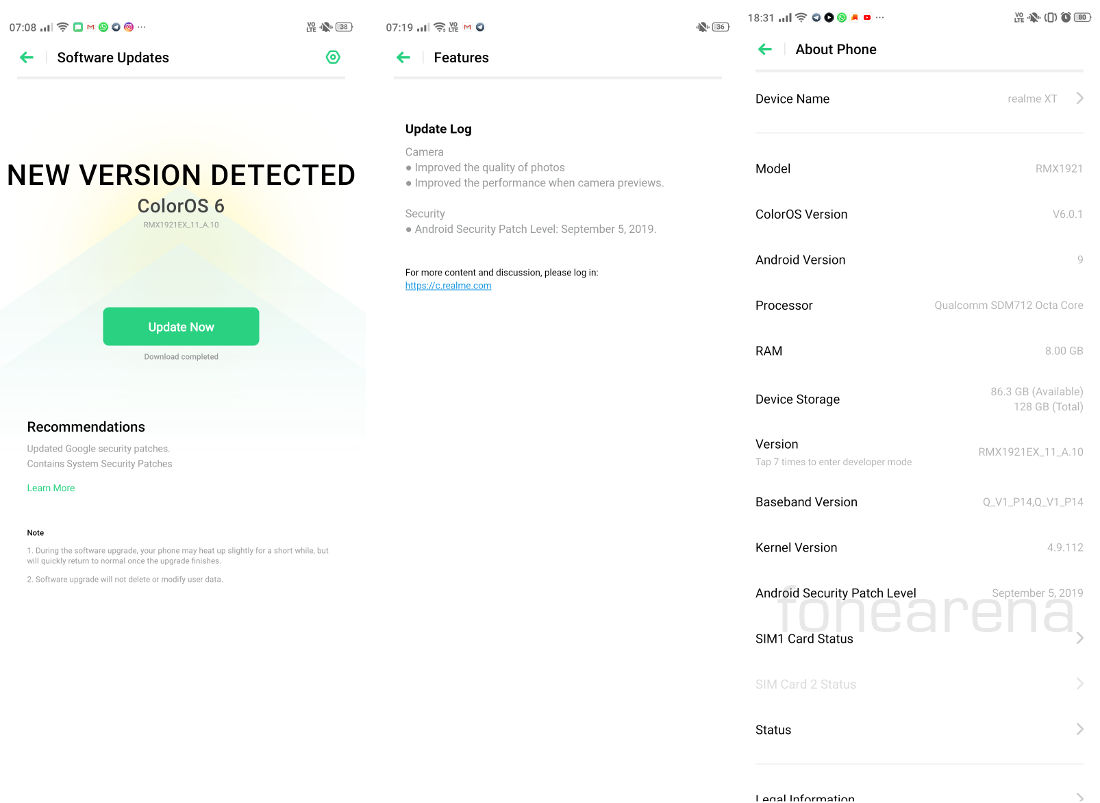The width and height of the screenshot is (1100, 803).
Task: Click the Learn More link
Action: coord(51,488)
